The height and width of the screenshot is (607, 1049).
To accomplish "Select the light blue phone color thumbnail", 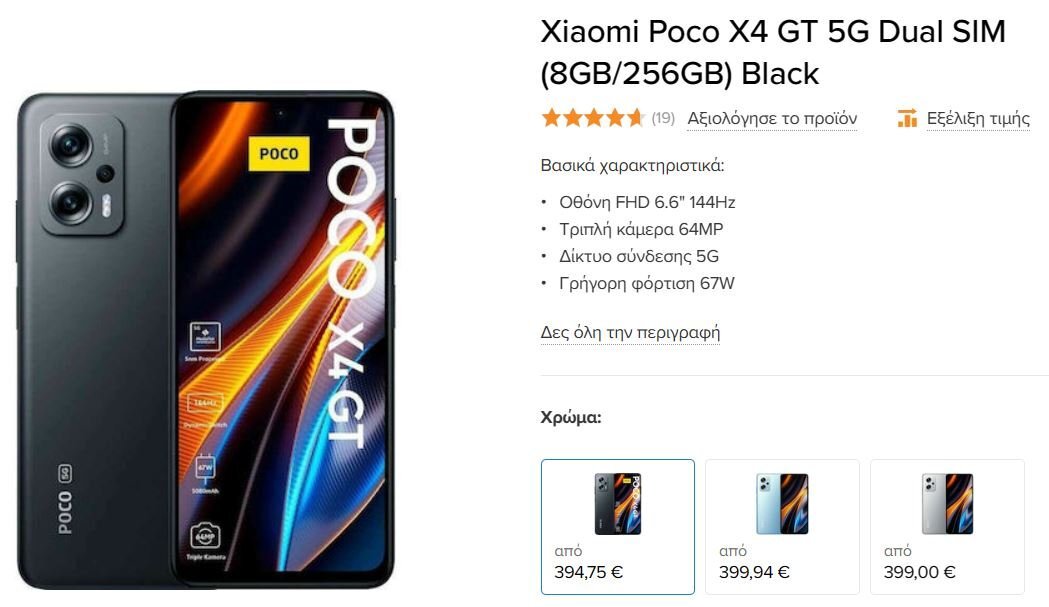I will click(782, 504).
